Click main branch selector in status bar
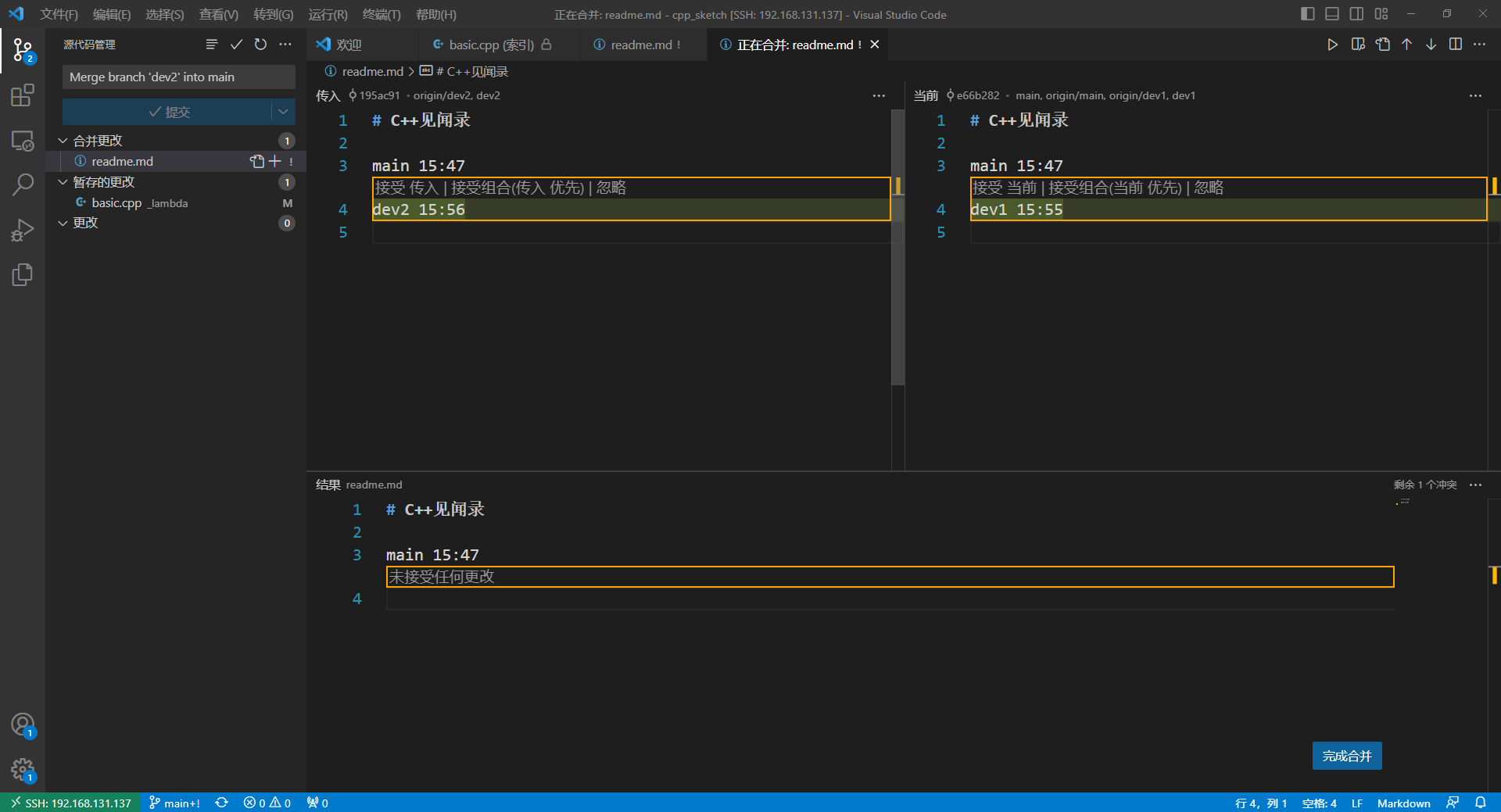Image resolution: width=1501 pixels, height=812 pixels. click(x=174, y=803)
